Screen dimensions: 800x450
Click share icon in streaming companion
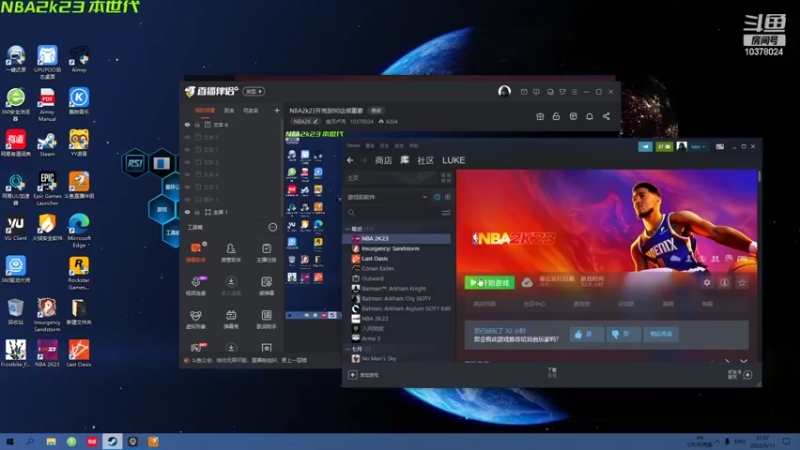[x=606, y=117]
